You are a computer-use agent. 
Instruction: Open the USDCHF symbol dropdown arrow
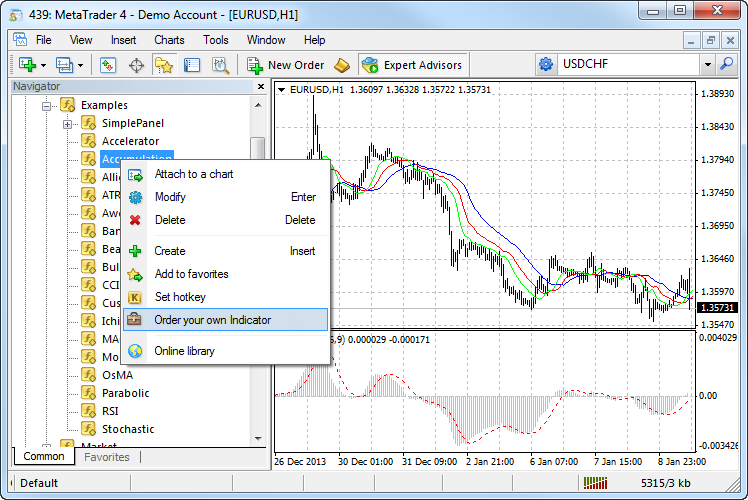pyautogui.click(x=707, y=64)
